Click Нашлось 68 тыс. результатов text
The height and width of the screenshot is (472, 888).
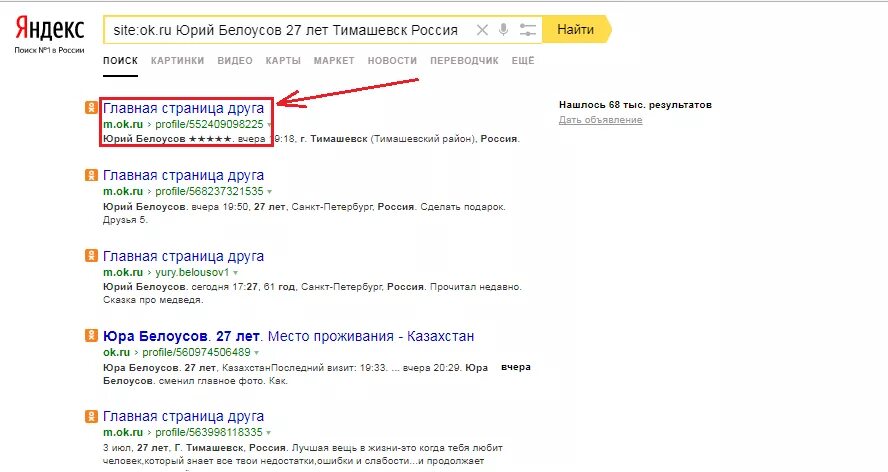tap(635, 104)
